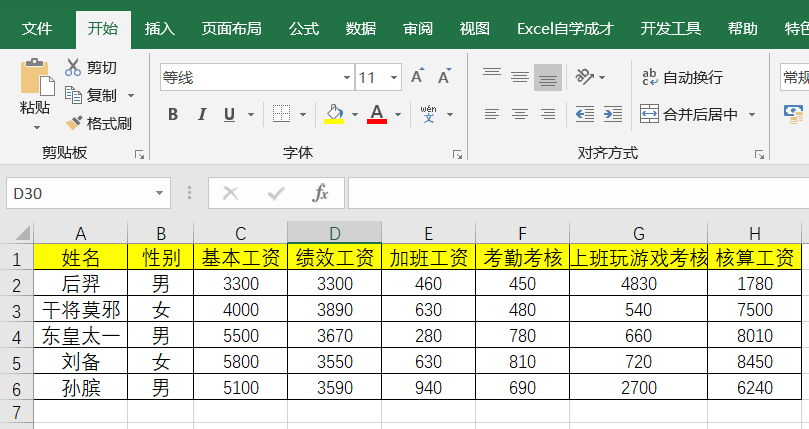Viewport: 809px width, 429px height.
Task: Click the text orientation icon
Action: tap(585, 77)
